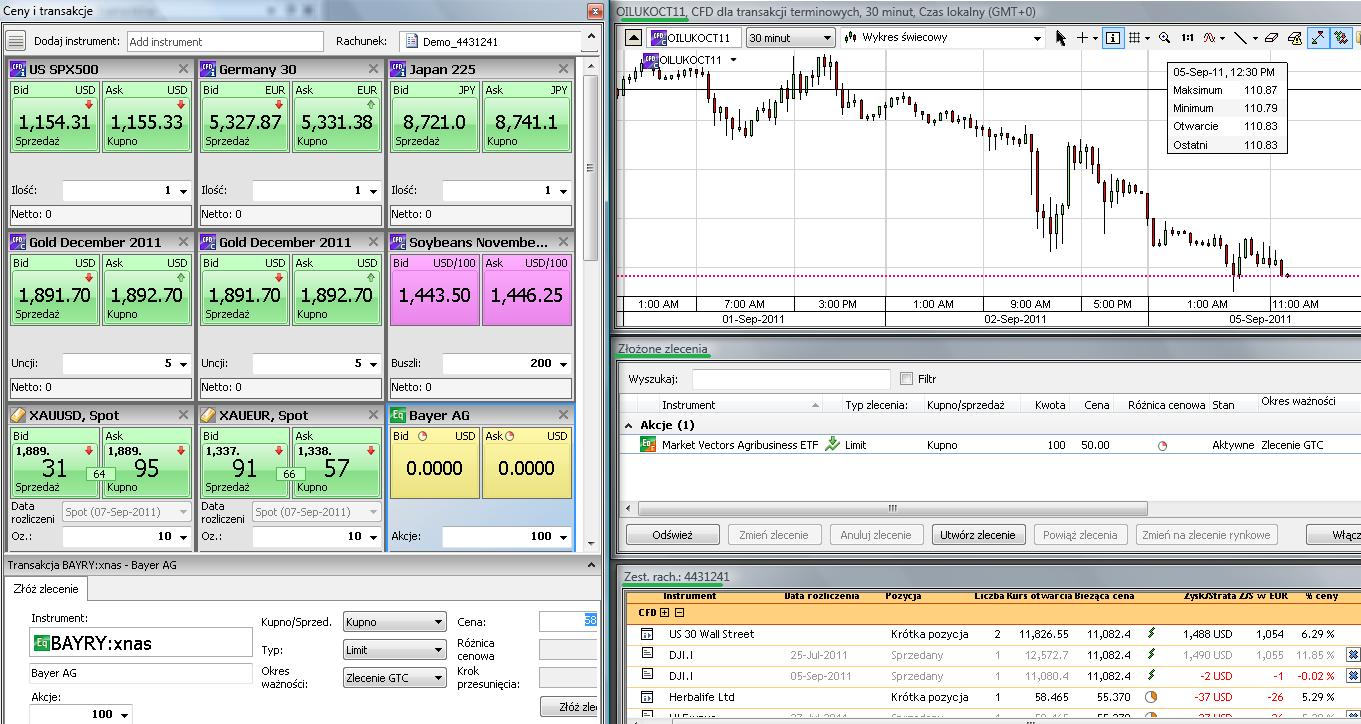Screen dimensions: 1361x724
Task: Toggle the chart data info box icon
Action: click(x=1112, y=38)
